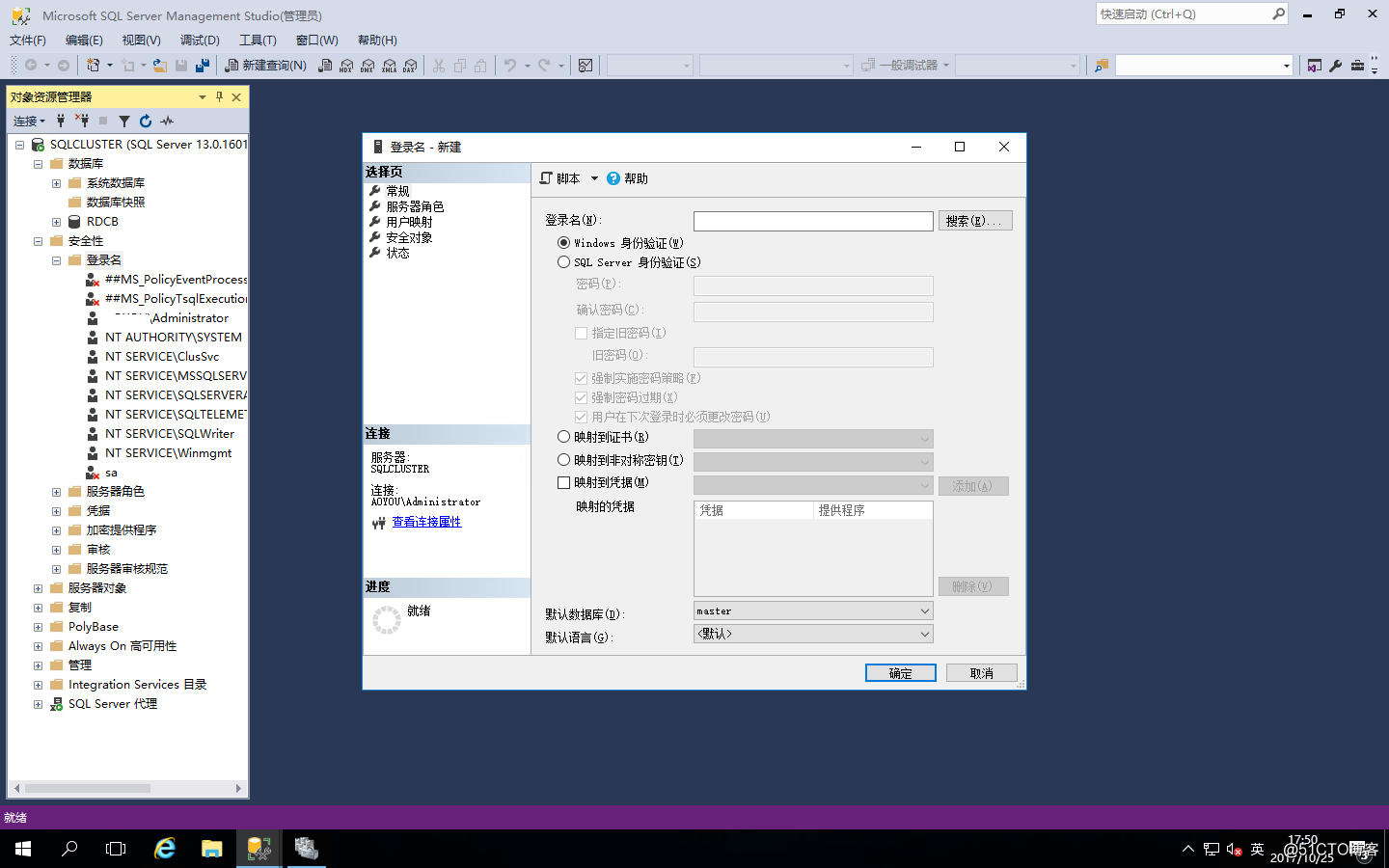
Task: Toggle 用户在下次登录时必须更改密码 checkbox
Action: click(582, 417)
